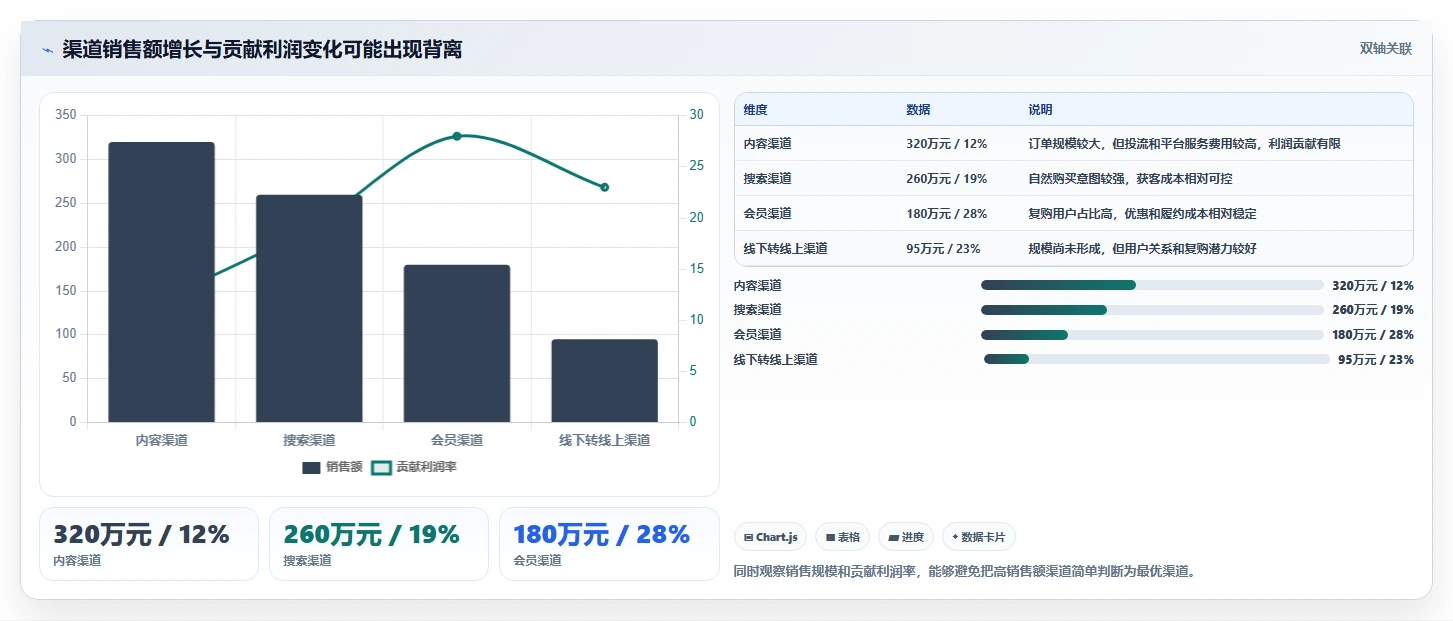Click the 线下转线上渠道 progress bar
Viewport: 1453px width, 621px height.
tap(1157, 359)
